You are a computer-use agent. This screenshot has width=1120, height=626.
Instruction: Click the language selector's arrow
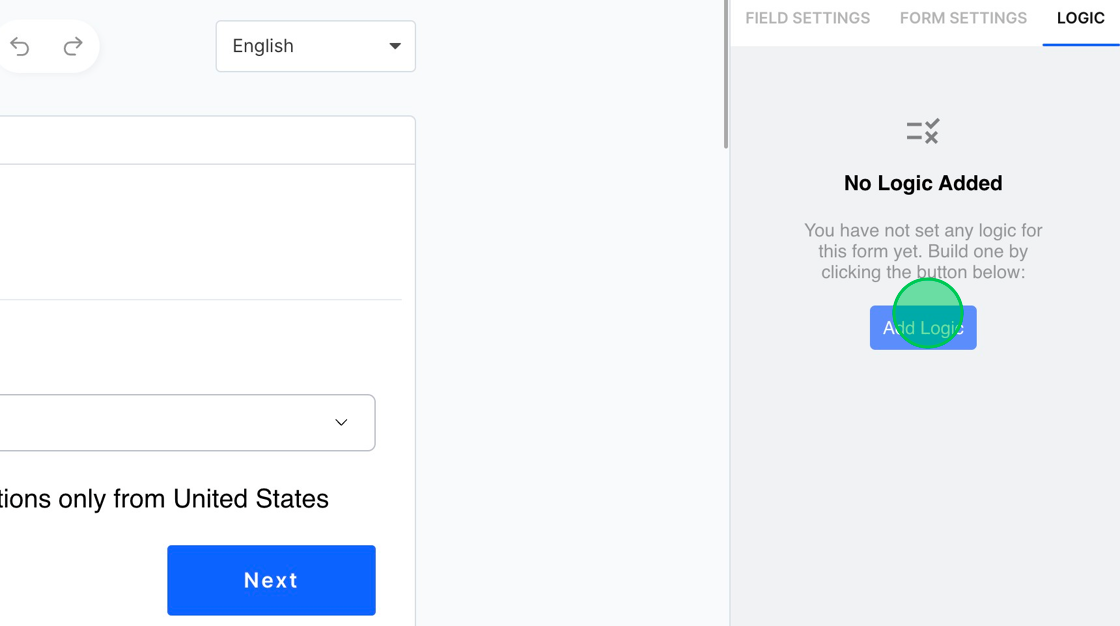(395, 46)
